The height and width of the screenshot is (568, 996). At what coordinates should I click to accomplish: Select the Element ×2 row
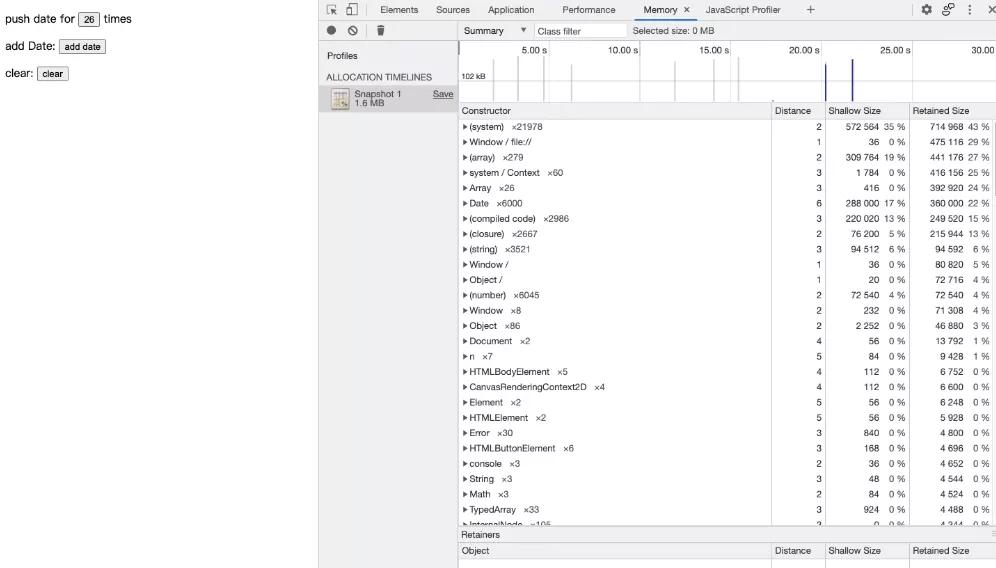tap(727, 403)
